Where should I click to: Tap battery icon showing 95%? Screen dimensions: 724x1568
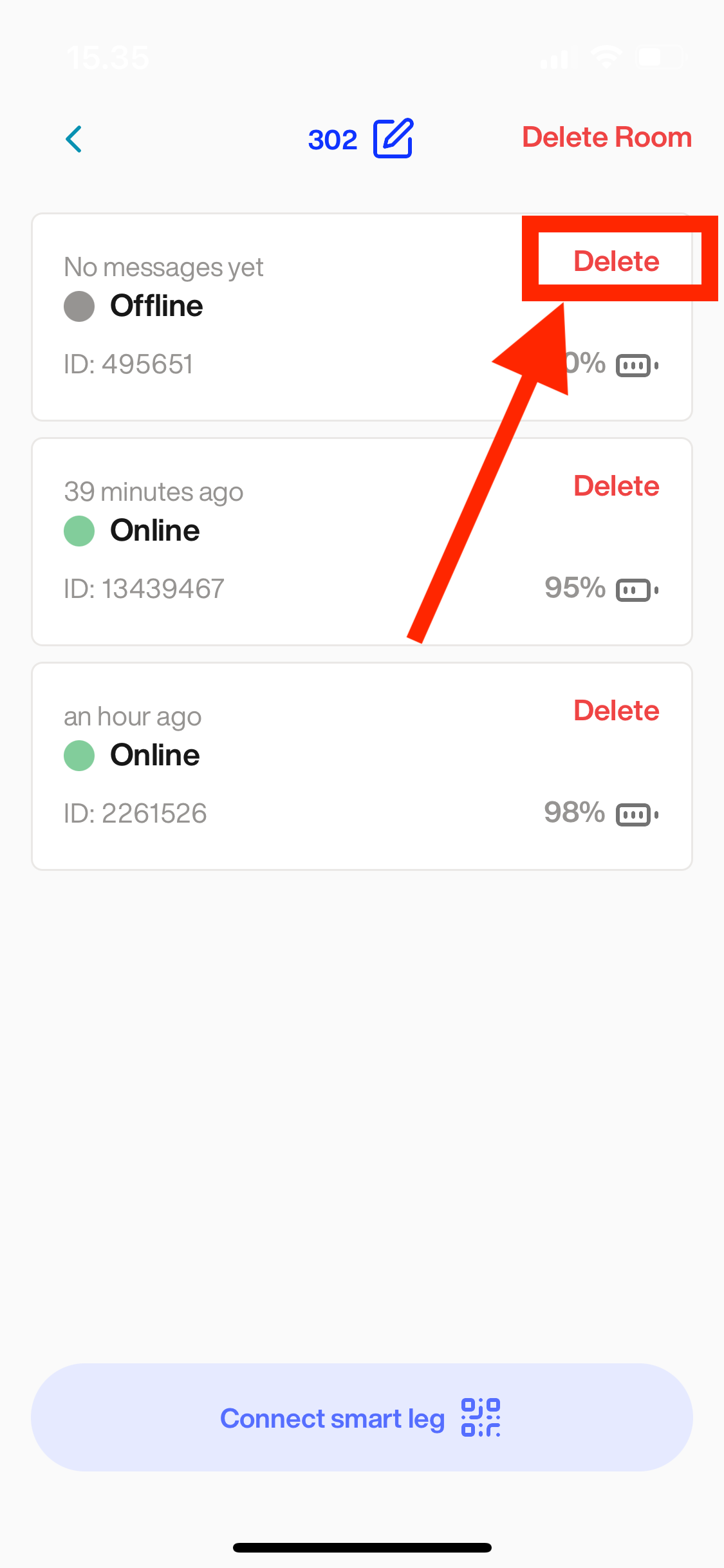coord(636,590)
